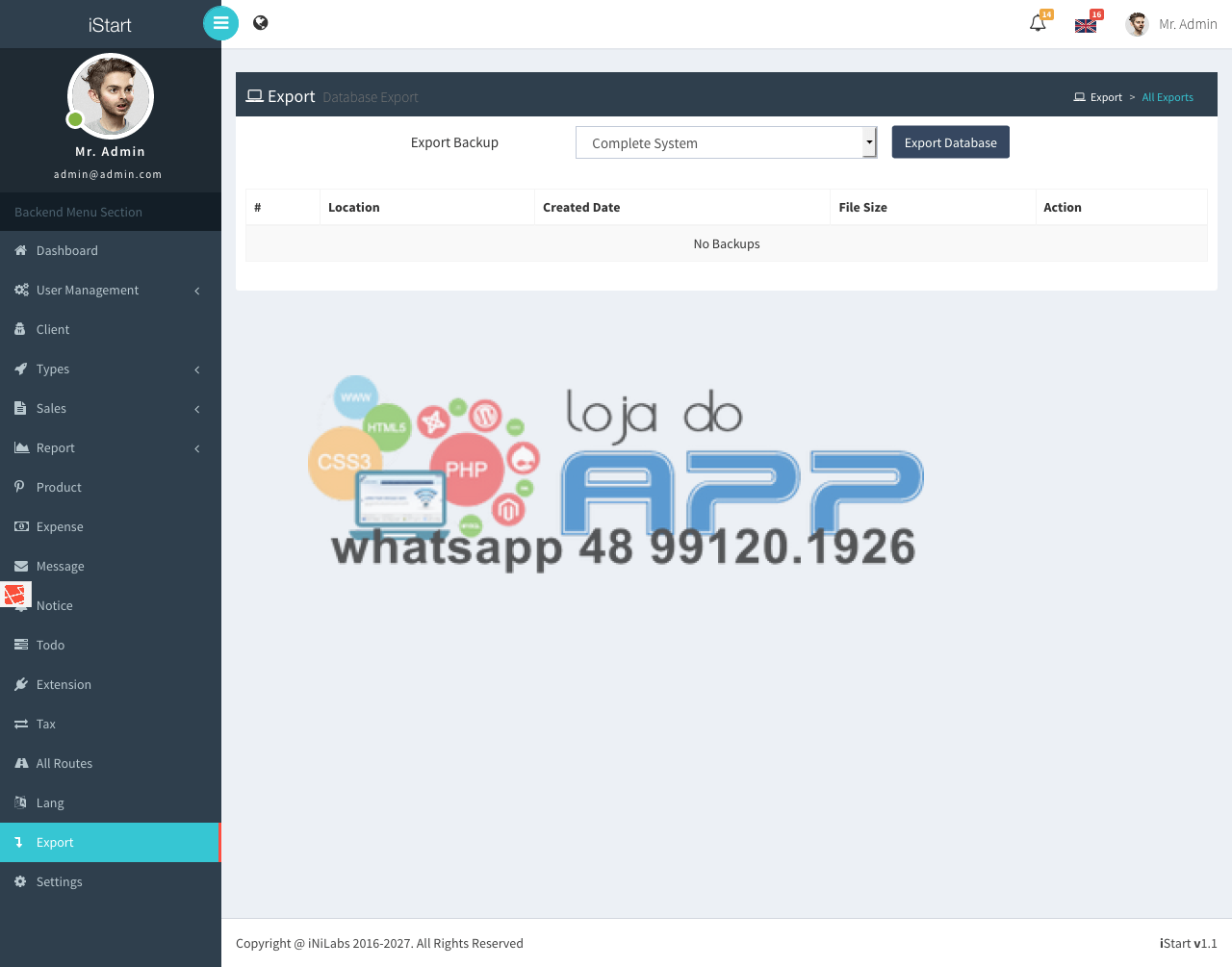Expand the User Management submenu
Image resolution: width=1232 pixels, height=967 pixels.
[x=197, y=291]
